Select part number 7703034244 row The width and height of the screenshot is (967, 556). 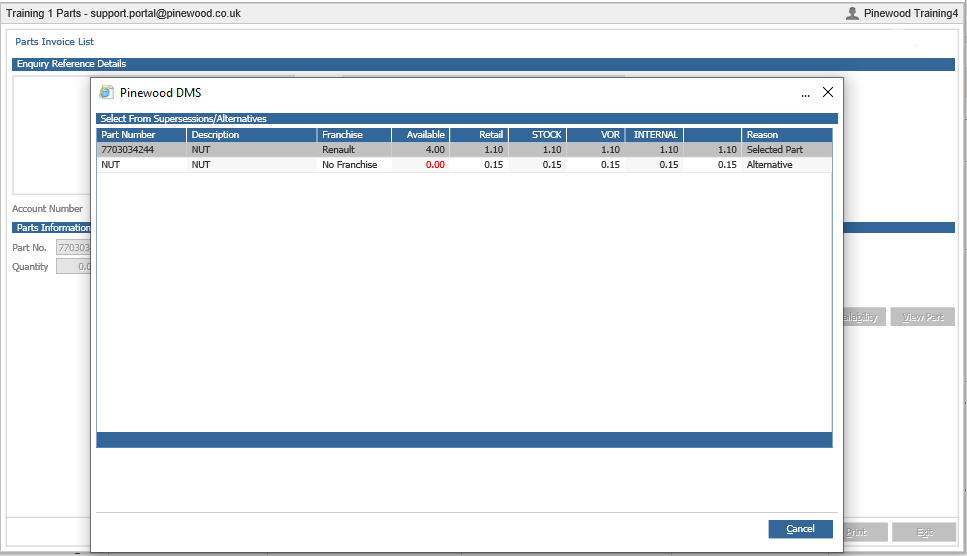pyautogui.click(x=464, y=150)
